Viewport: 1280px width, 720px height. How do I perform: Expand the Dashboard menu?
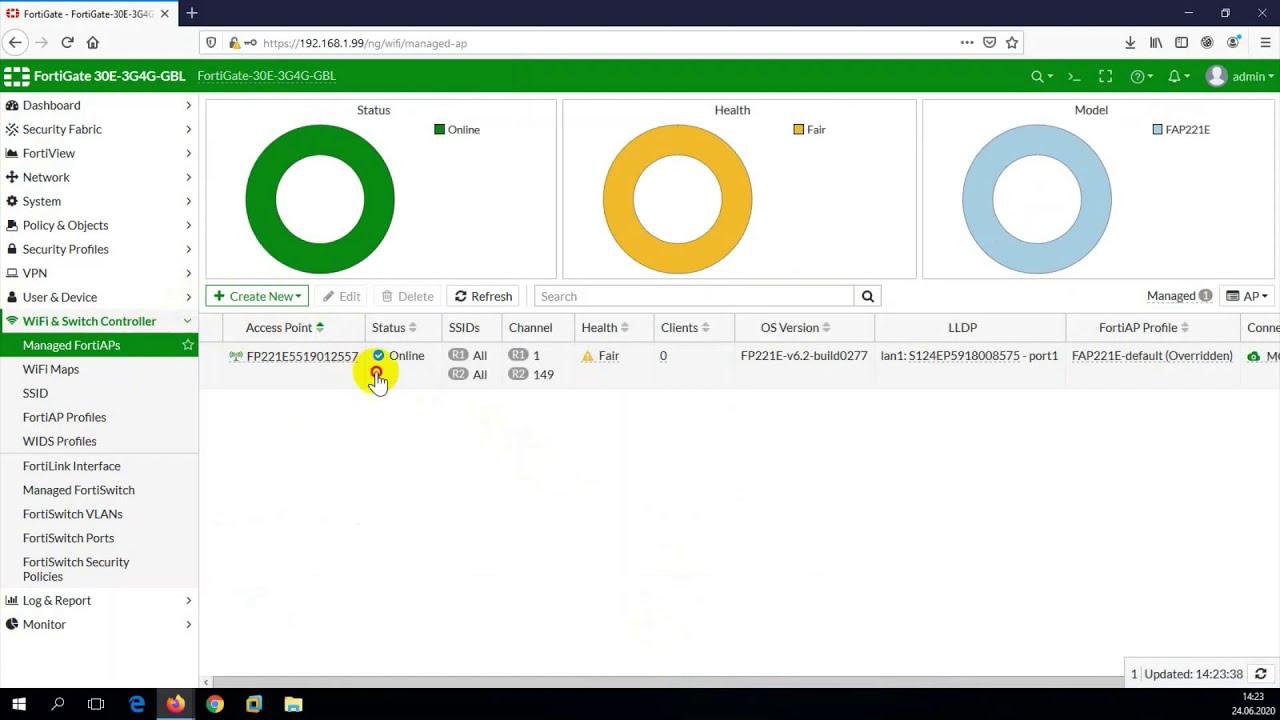pyautogui.click(x=99, y=105)
